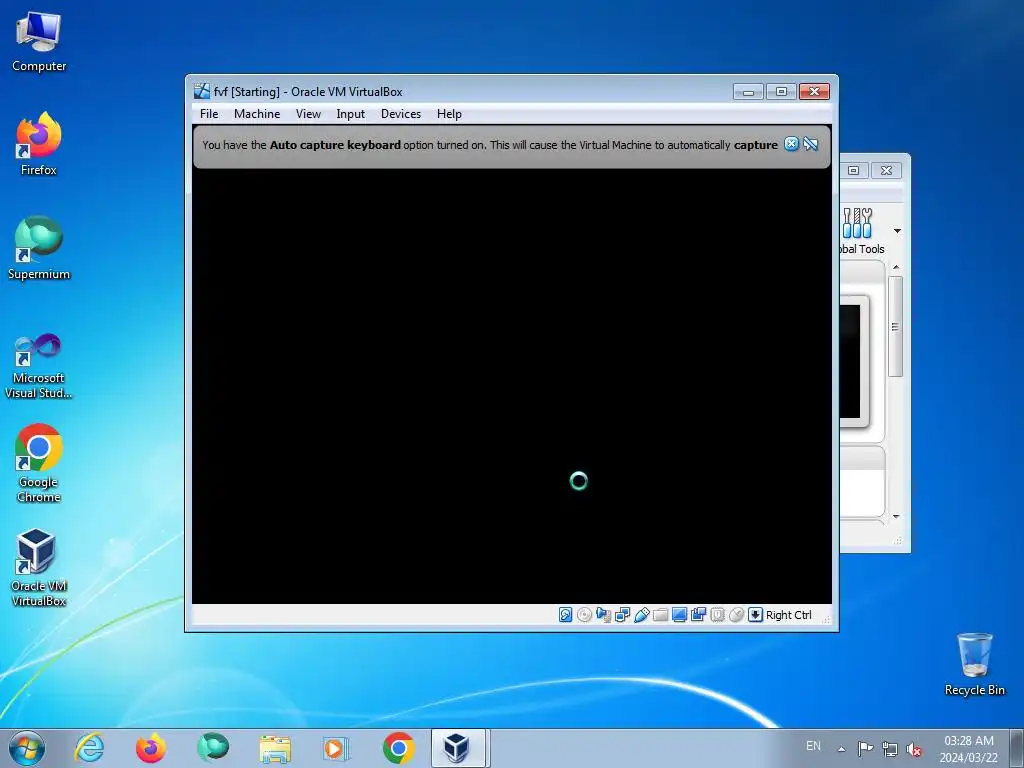Click the hard disk activity indicator icon
1024x768 pixels.
pos(566,615)
